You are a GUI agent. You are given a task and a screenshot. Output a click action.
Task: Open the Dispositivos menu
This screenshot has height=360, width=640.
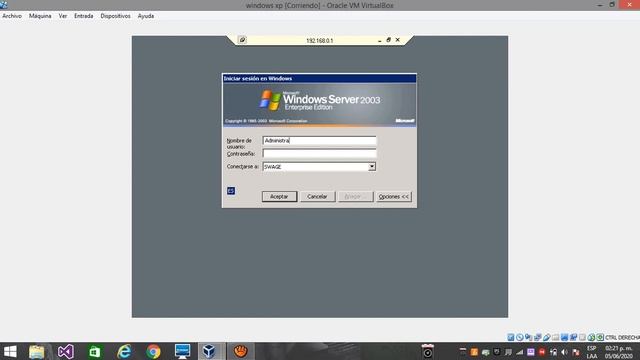(x=116, y=16)
